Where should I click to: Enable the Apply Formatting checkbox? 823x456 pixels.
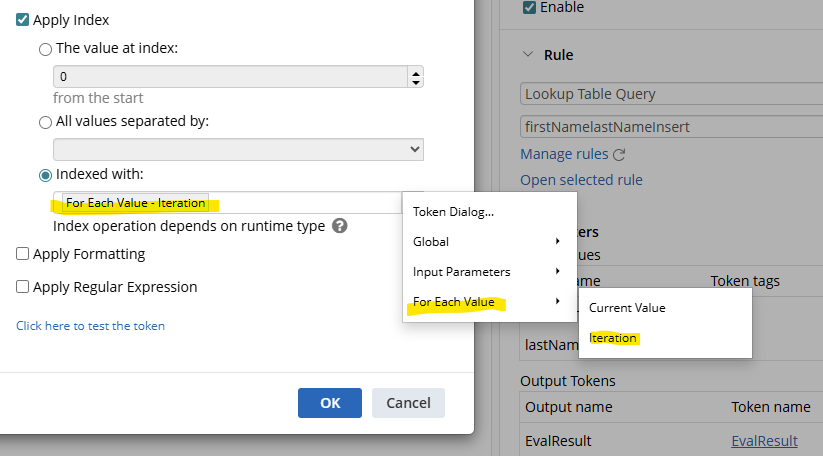coord(23,254)
